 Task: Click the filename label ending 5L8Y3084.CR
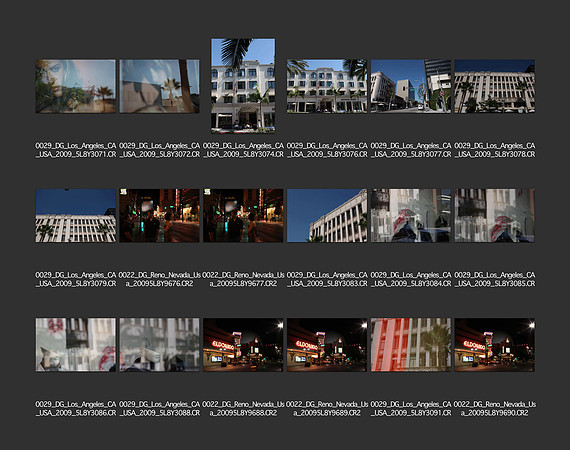coord(411,279)
